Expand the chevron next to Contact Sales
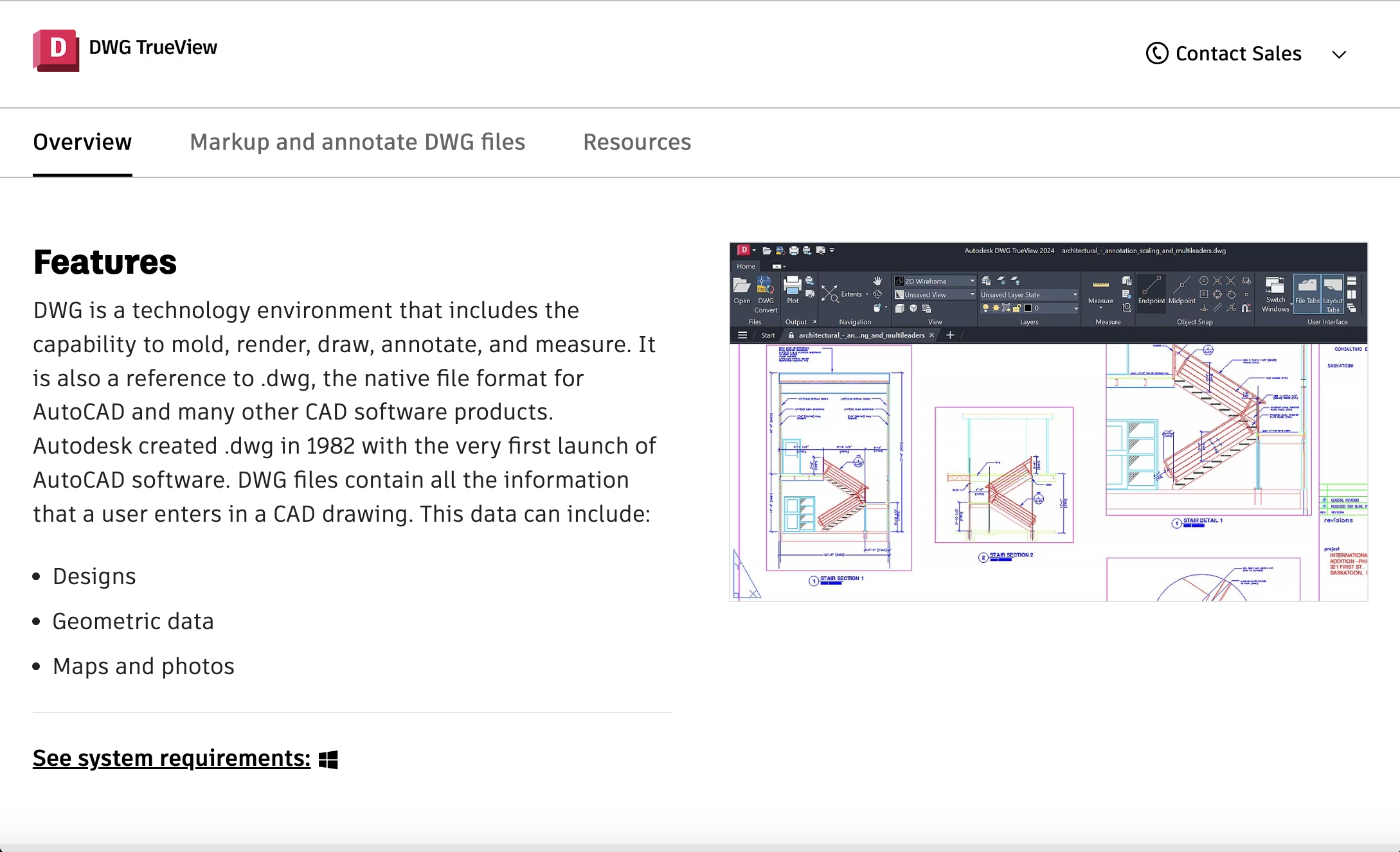 point(1339,55)
